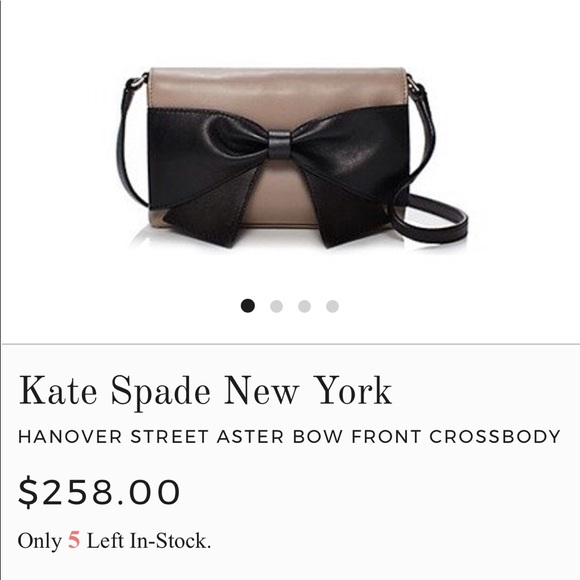Go to the third carousel dot
The height and width of the screenshot is (580, 580).
(x=304, y=306)
